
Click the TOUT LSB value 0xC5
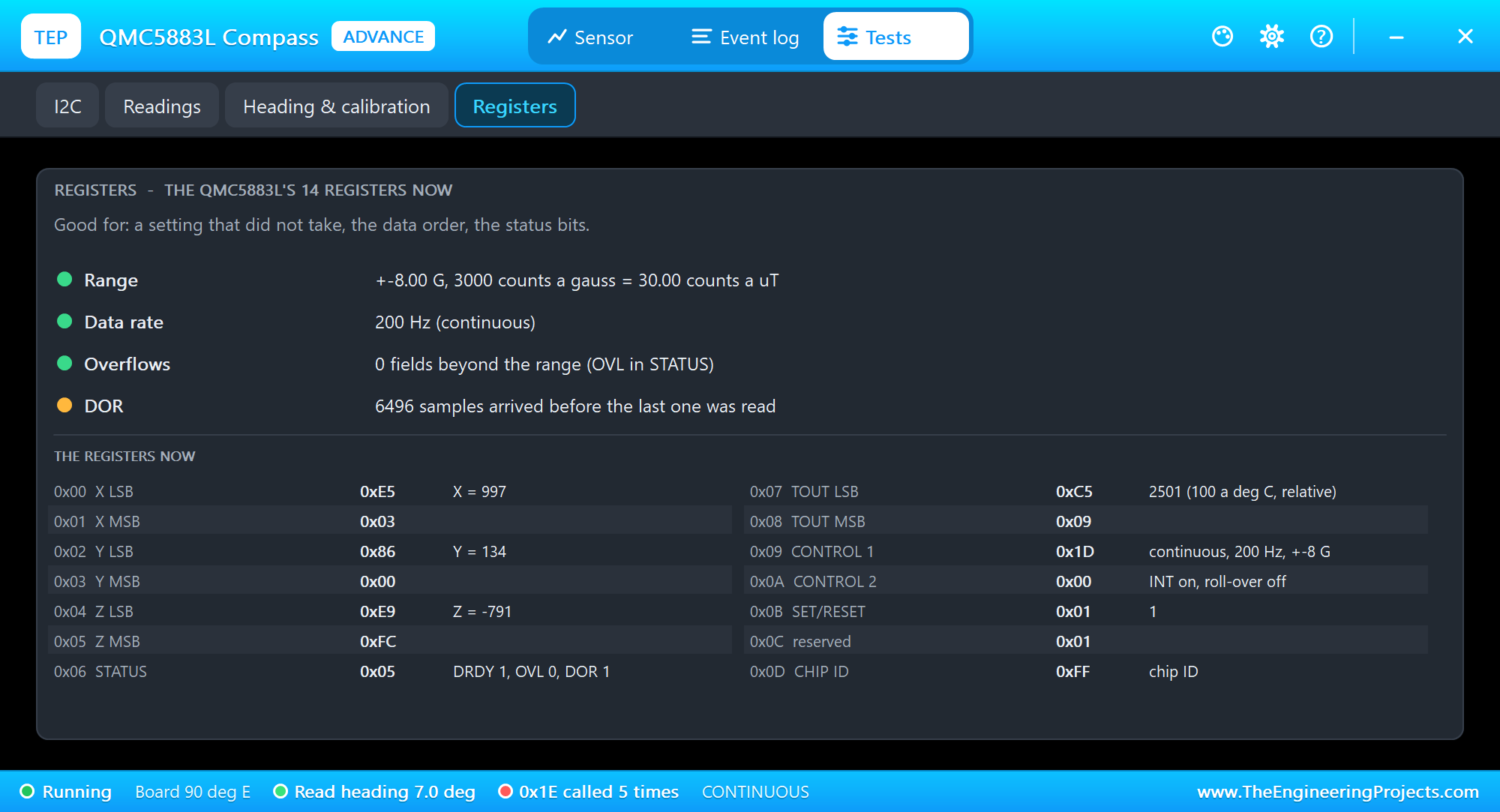[1074, 491]
